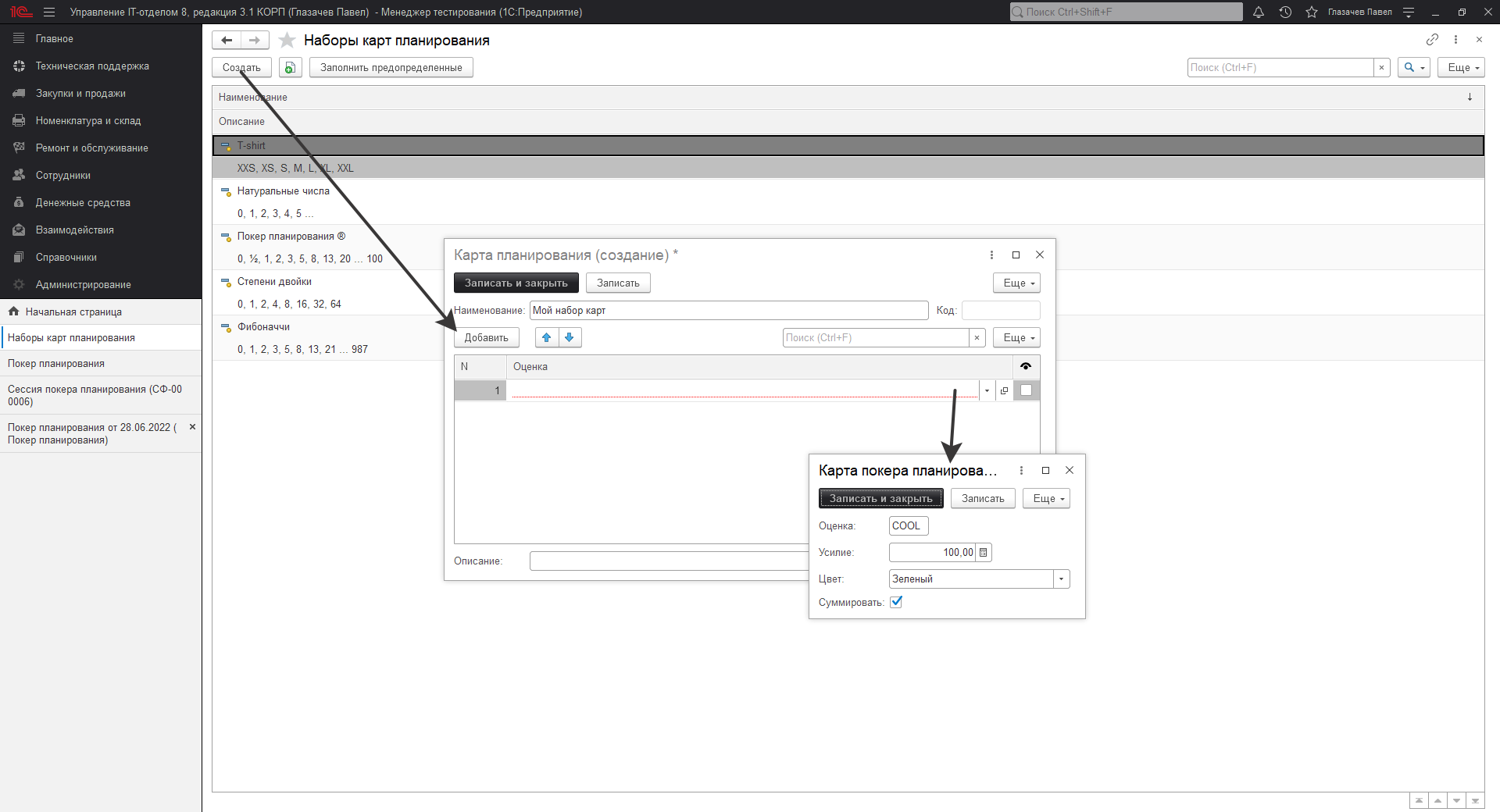Click the Добавить button
The height and width of the screenshot is (812, 1500).
(x=486, y=338)
